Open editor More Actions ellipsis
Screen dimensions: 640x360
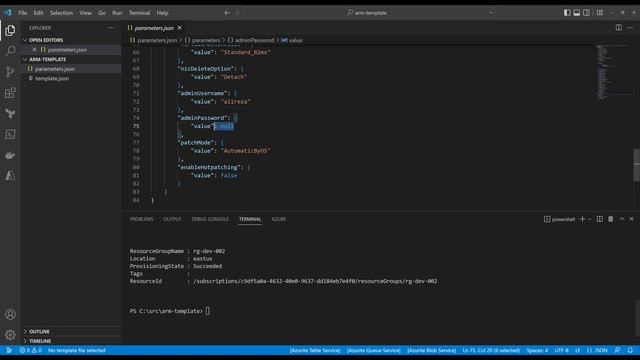[x=630, y=28]
